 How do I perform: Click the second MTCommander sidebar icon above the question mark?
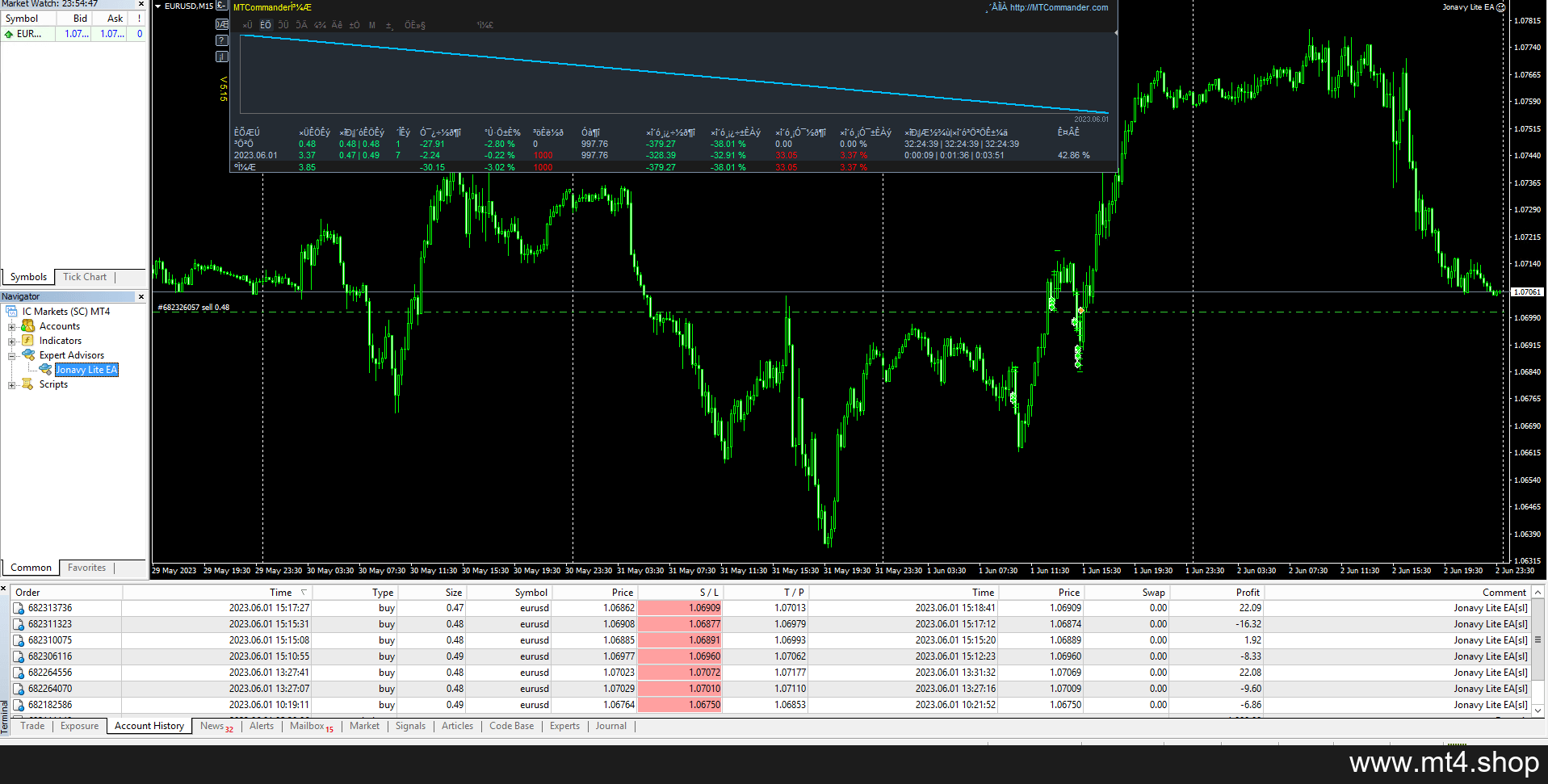point(222,24)
